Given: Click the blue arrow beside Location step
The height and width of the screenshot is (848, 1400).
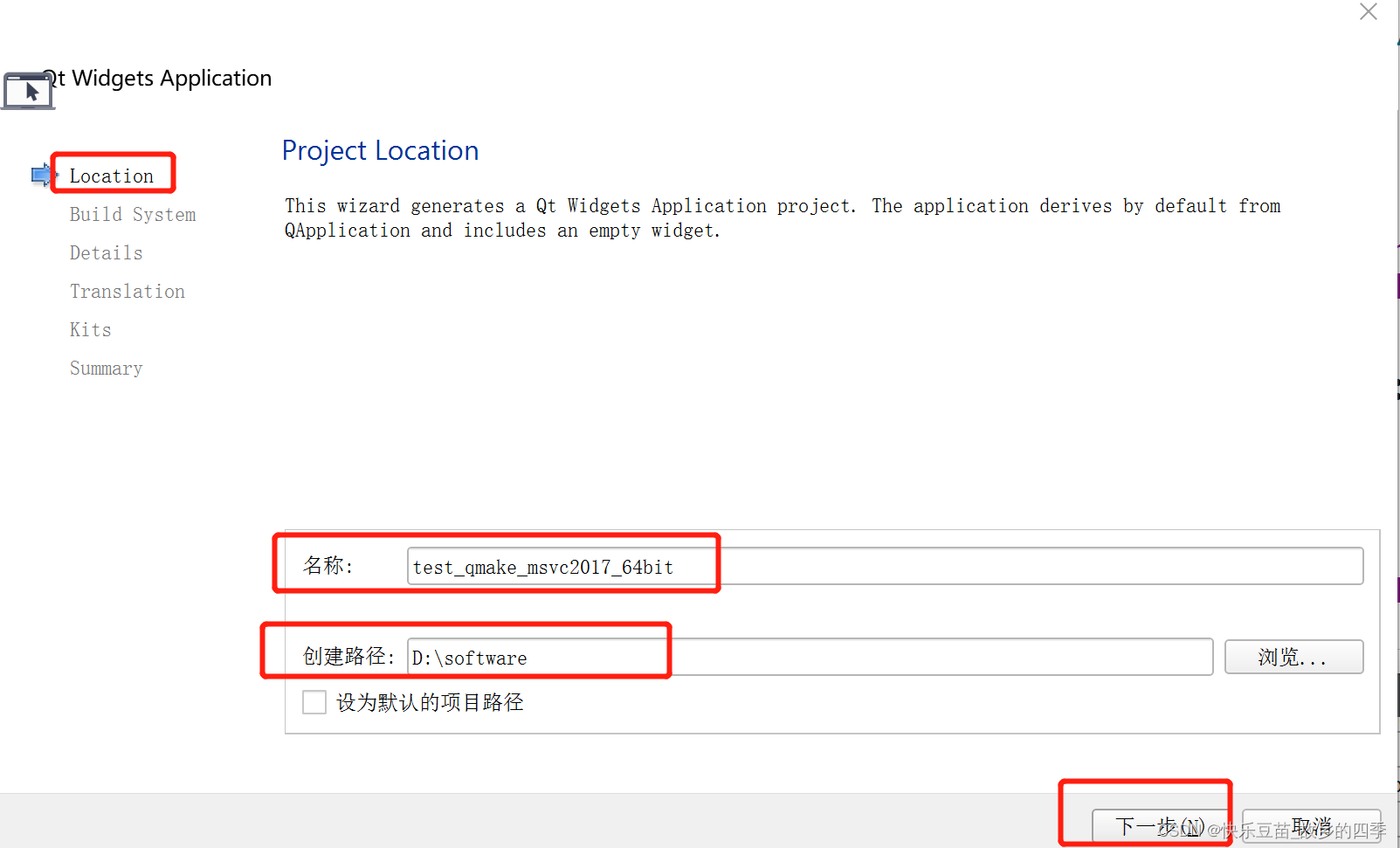Looking at the screenshot, I should click(x=44, y=176).
